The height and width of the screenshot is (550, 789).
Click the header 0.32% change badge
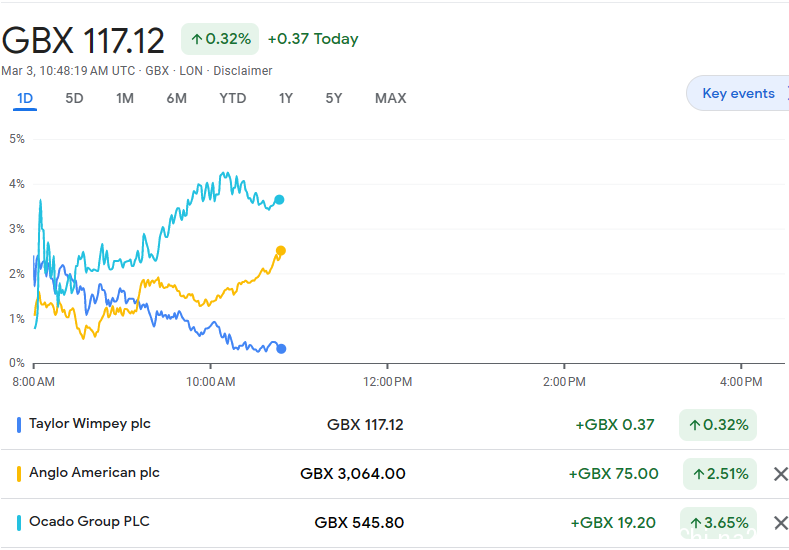(x=220, y=39)
